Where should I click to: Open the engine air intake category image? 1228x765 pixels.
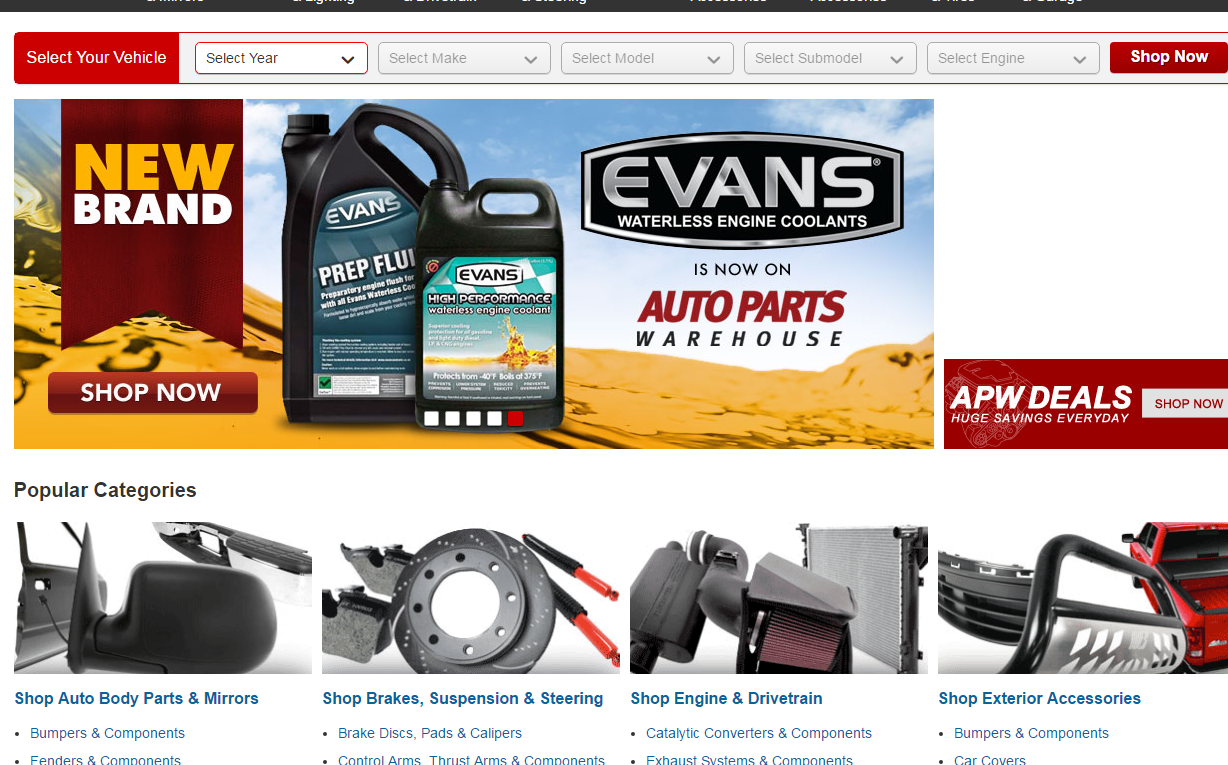click(x=779, y=598)
